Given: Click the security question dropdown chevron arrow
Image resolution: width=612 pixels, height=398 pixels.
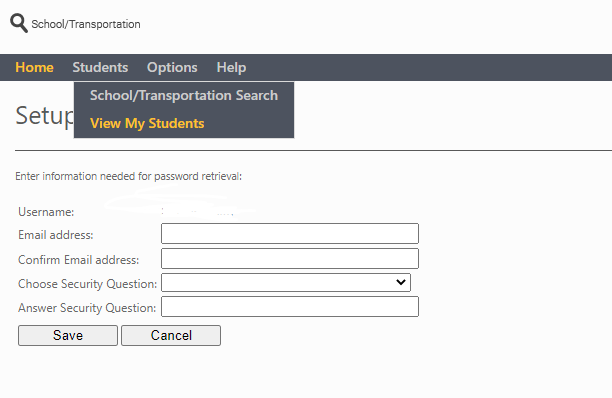Looking at the screenshot, I should (401, 282).
